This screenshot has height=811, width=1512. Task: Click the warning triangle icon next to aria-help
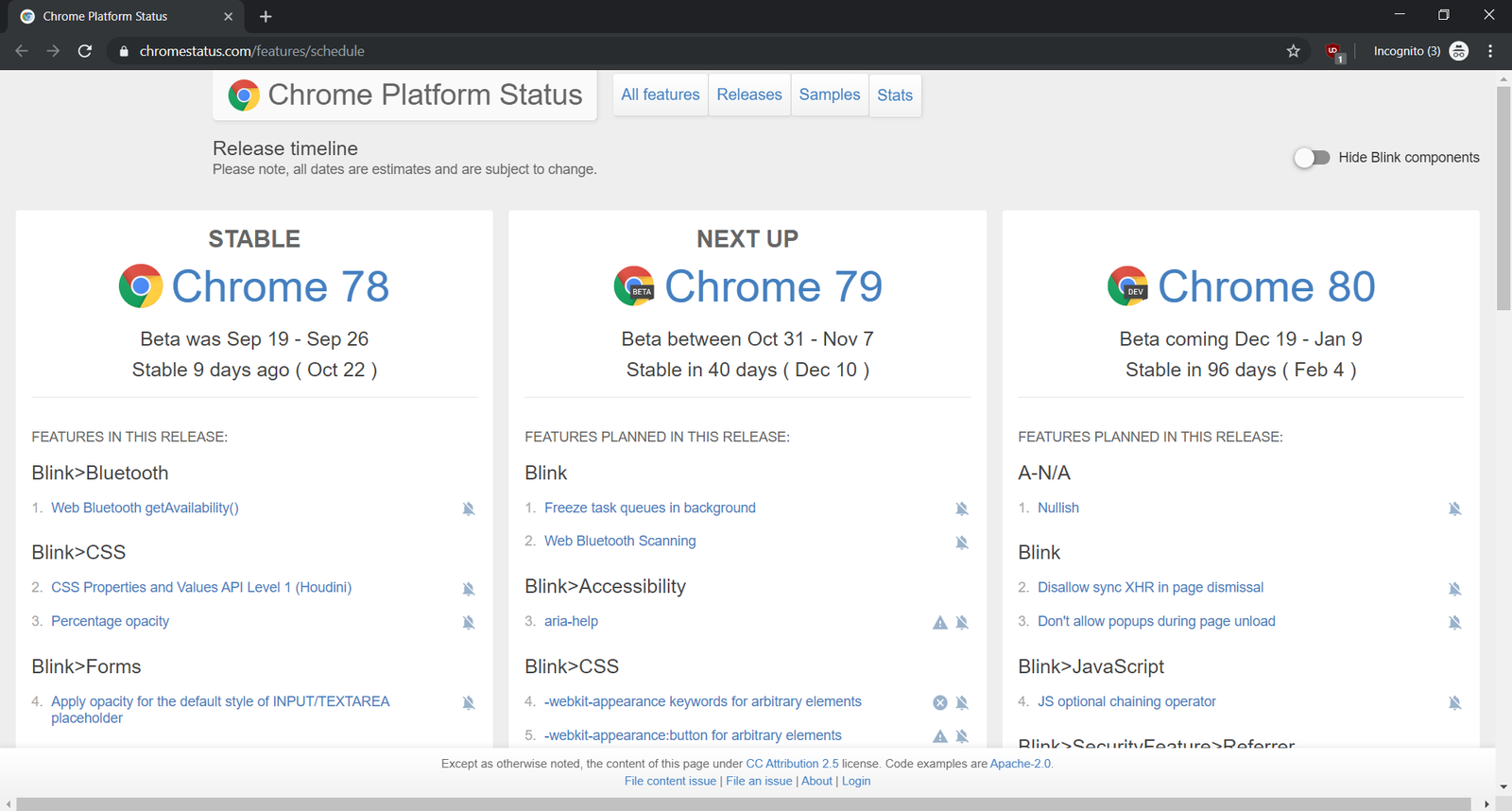tap(939, 622)
